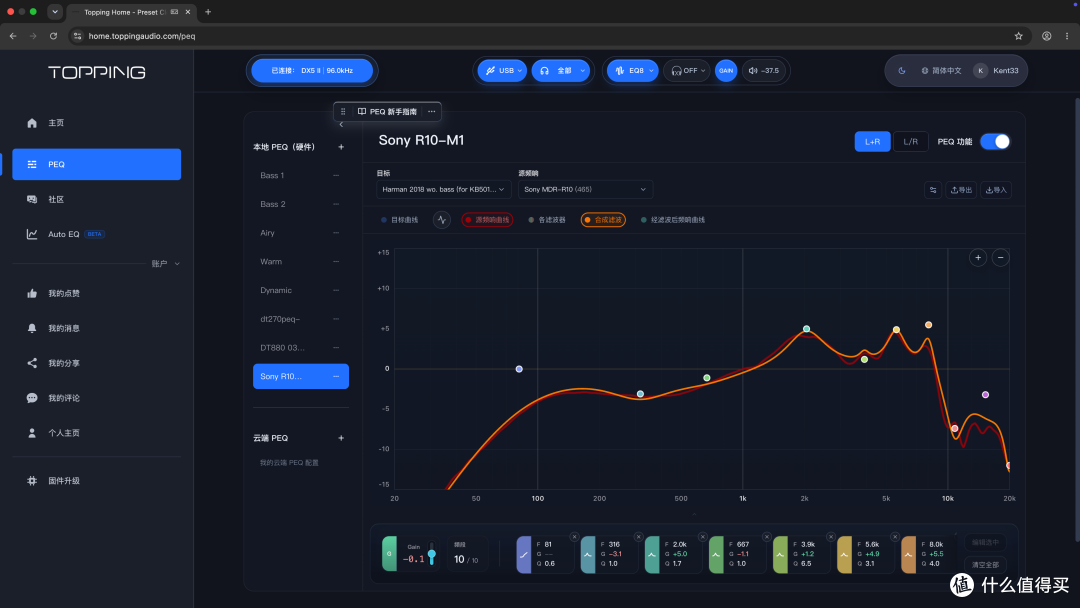Open the 全部 output dropdown
This screenshot has height=608, width=1080.
click(x=561, y=70)
